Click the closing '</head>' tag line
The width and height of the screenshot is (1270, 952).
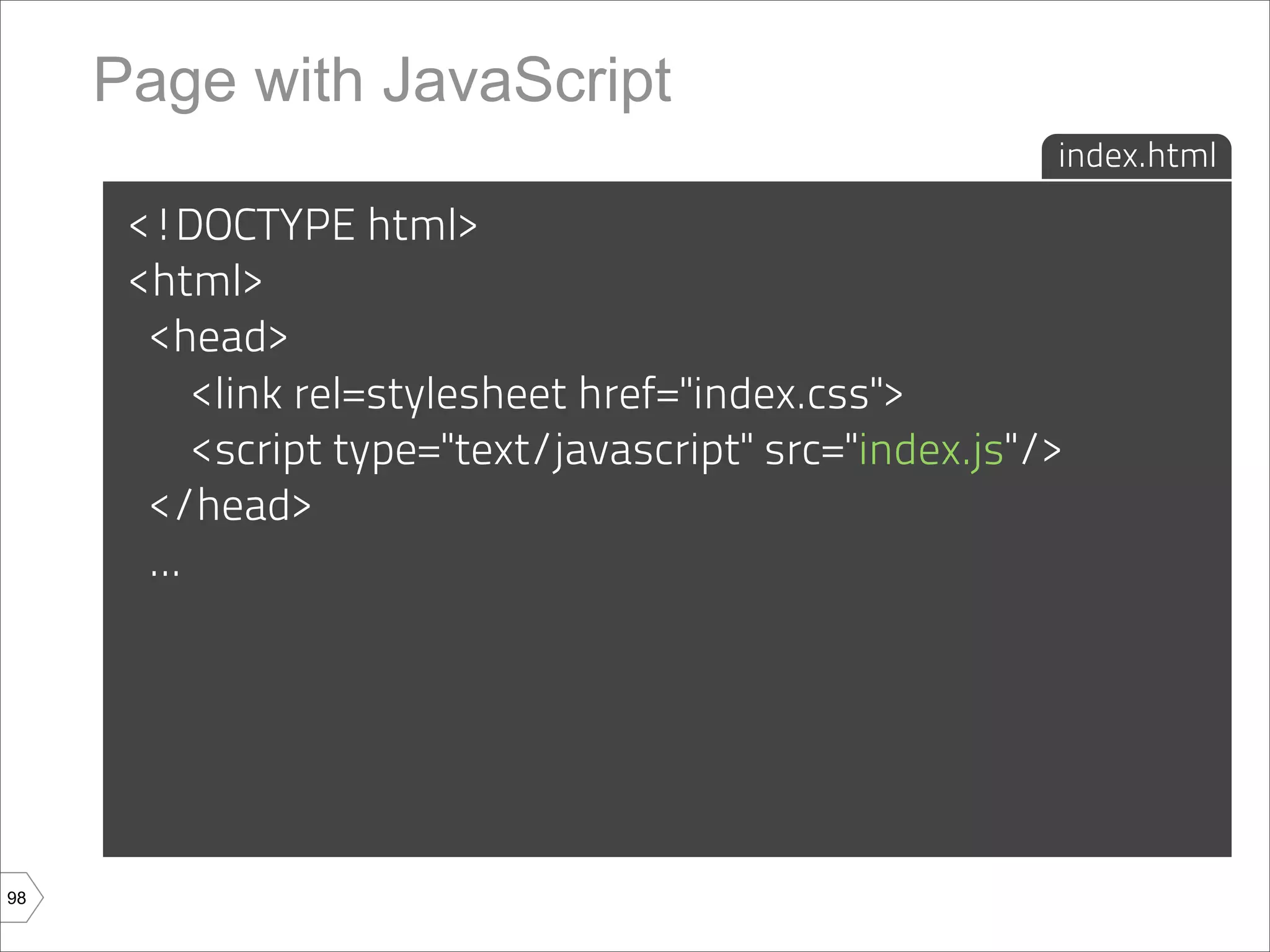click(231, 505)
